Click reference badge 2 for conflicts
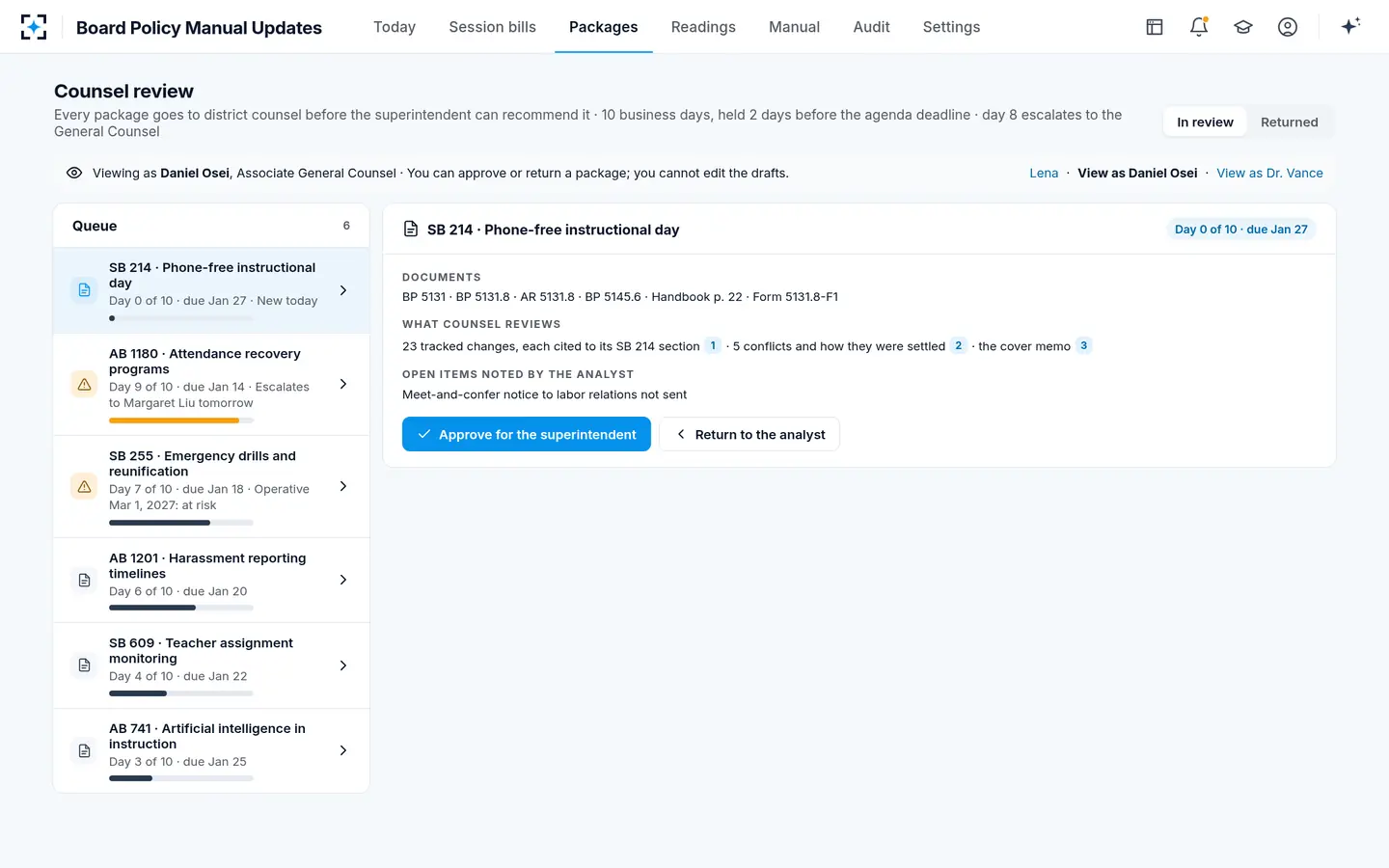Viewport: 1389px width, 868px height. click(x=958, y=345)
